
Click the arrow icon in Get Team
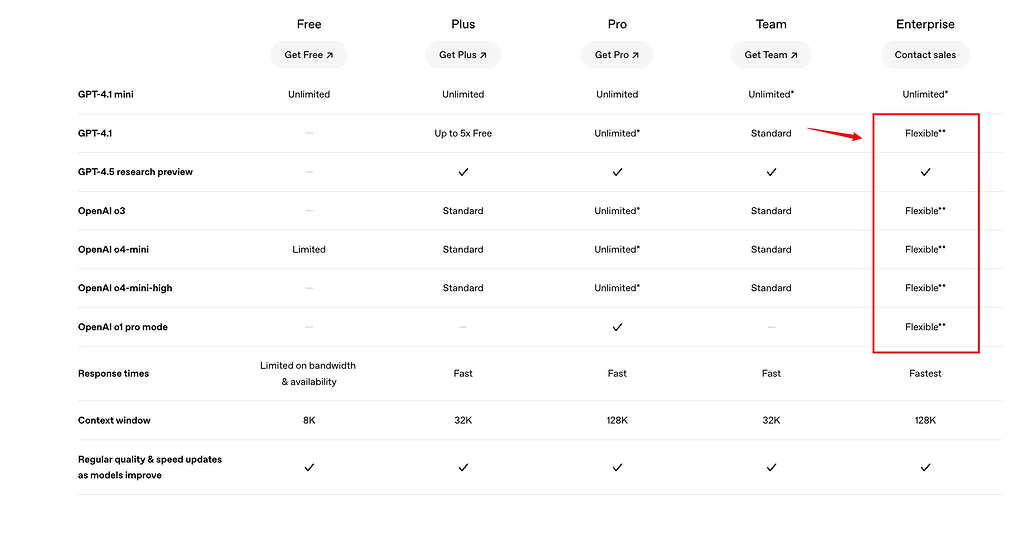[x=794, y=55]
